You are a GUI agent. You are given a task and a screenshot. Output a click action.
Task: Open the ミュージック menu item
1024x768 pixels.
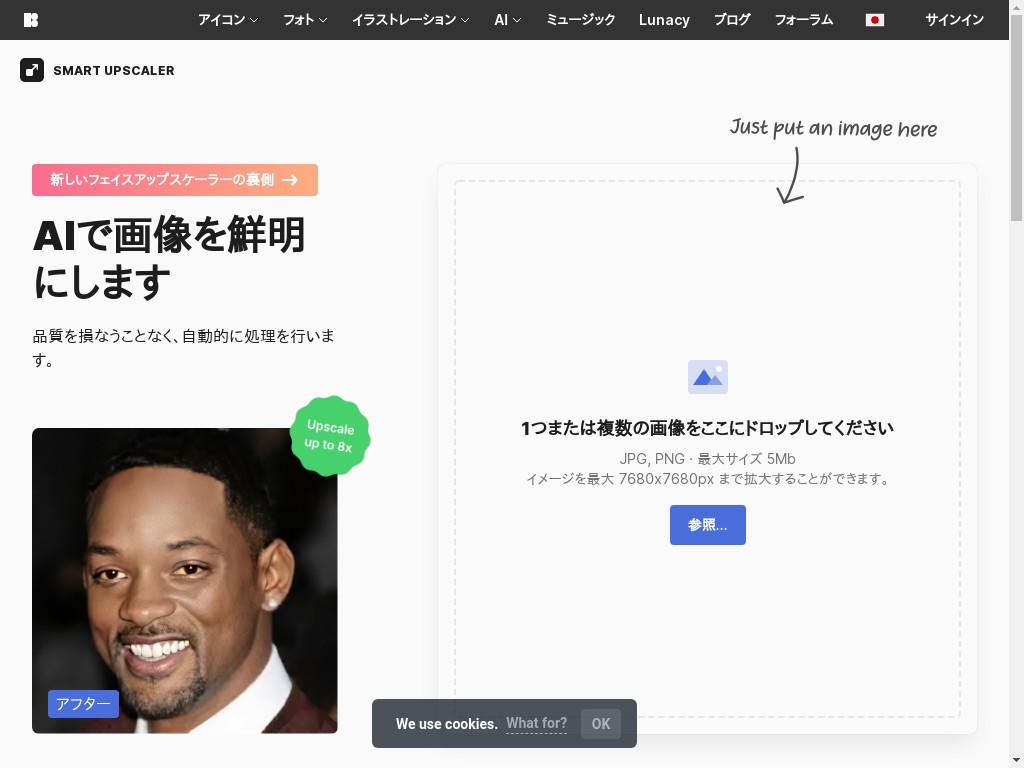pyautogui.click(x=580, y=20)
